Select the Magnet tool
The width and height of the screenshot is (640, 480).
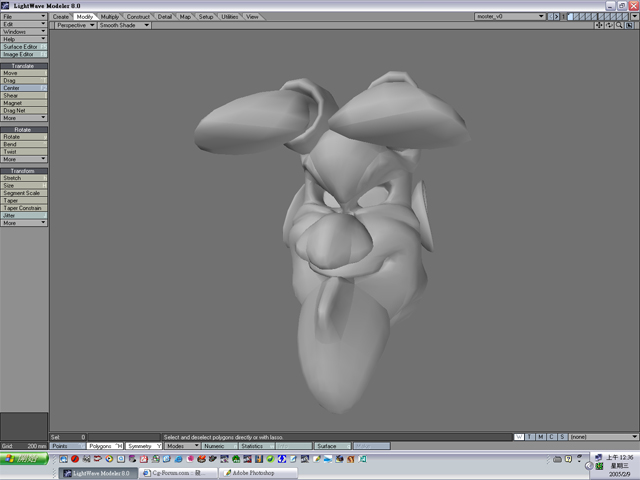coord(24,103)
